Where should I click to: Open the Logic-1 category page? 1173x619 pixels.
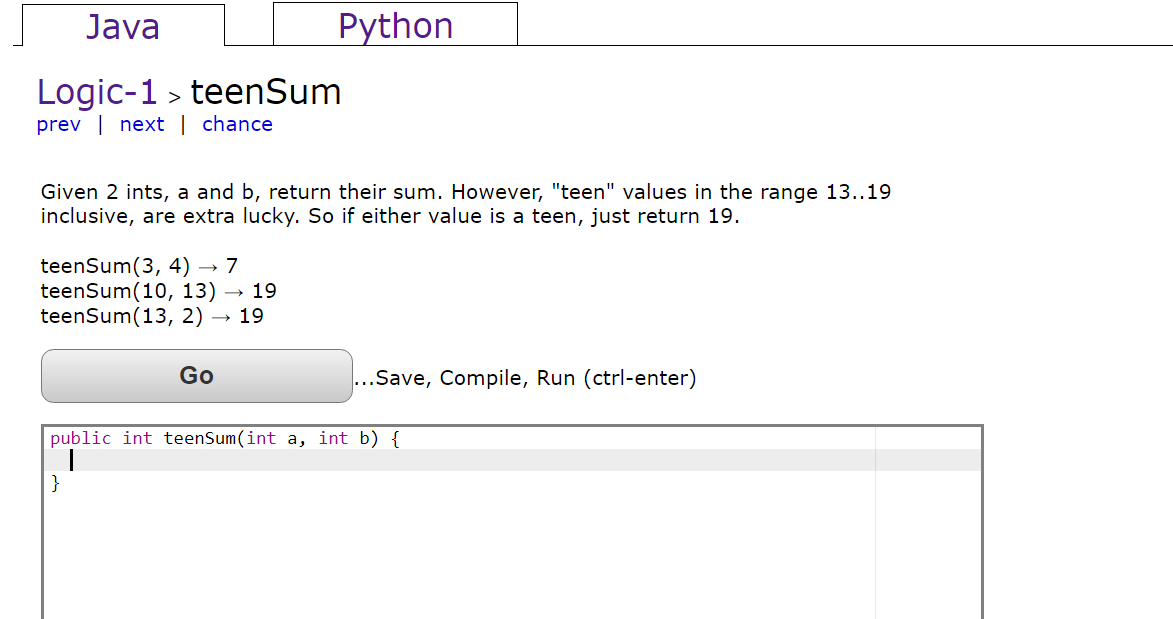pos(96,91)
